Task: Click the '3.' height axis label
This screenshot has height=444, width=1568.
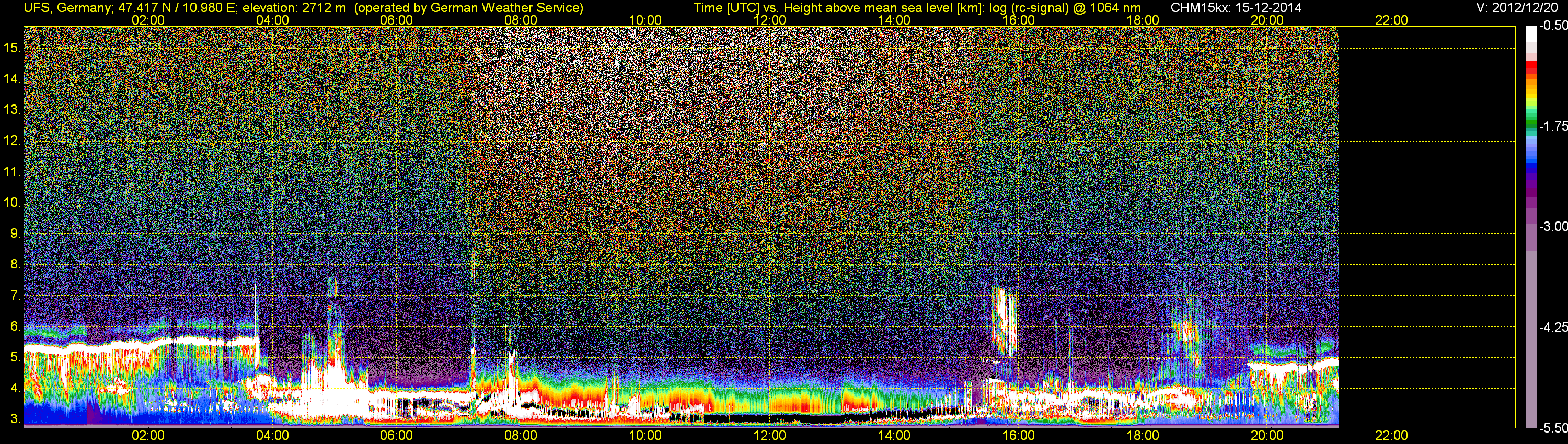Action: point(15,419)
